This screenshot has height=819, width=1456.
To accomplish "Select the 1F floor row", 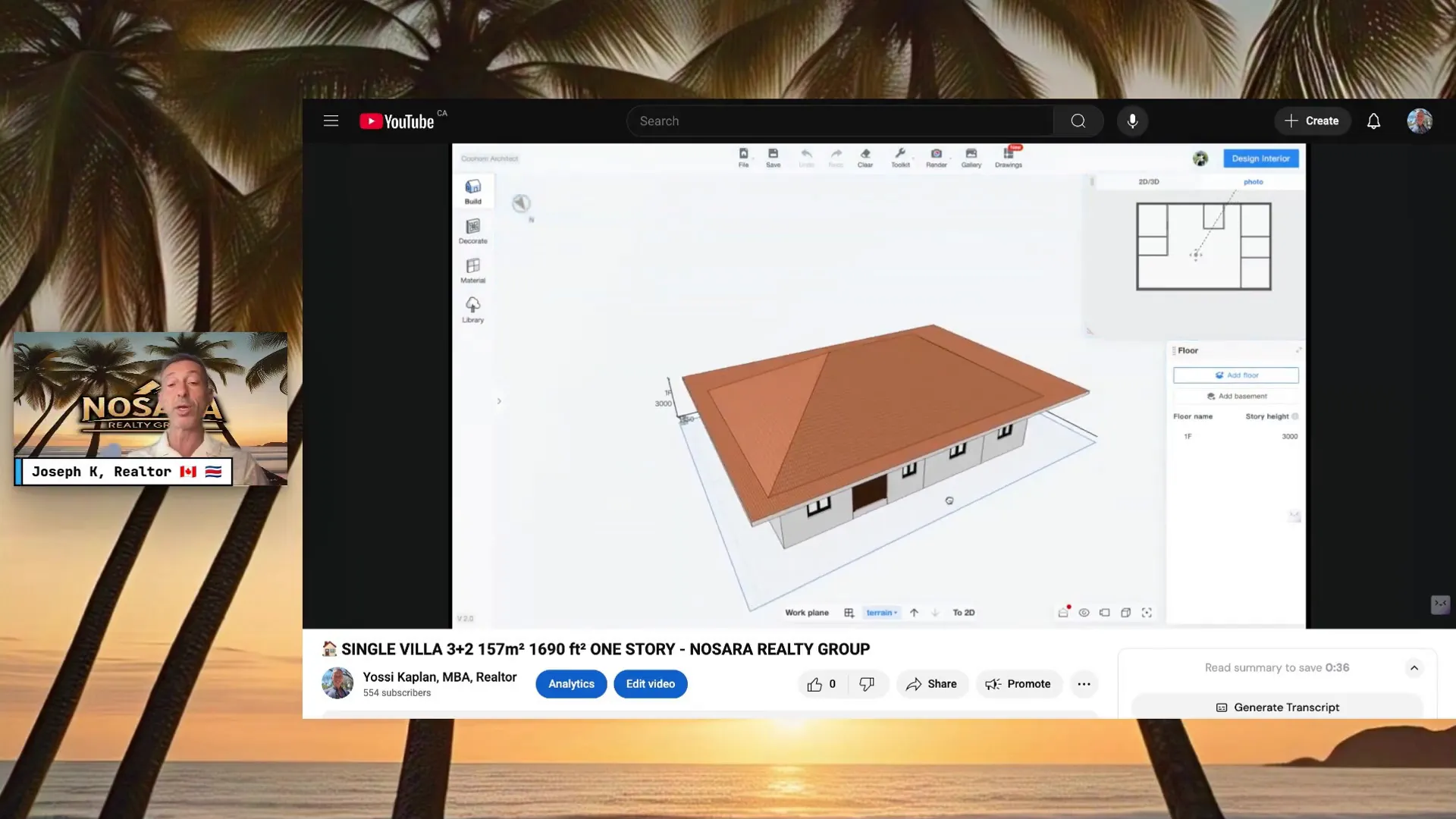I will (x=1236, y=437).
